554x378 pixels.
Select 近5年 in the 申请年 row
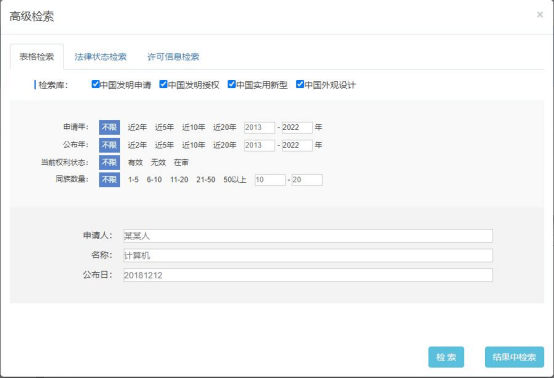click(x=164, y=127)
